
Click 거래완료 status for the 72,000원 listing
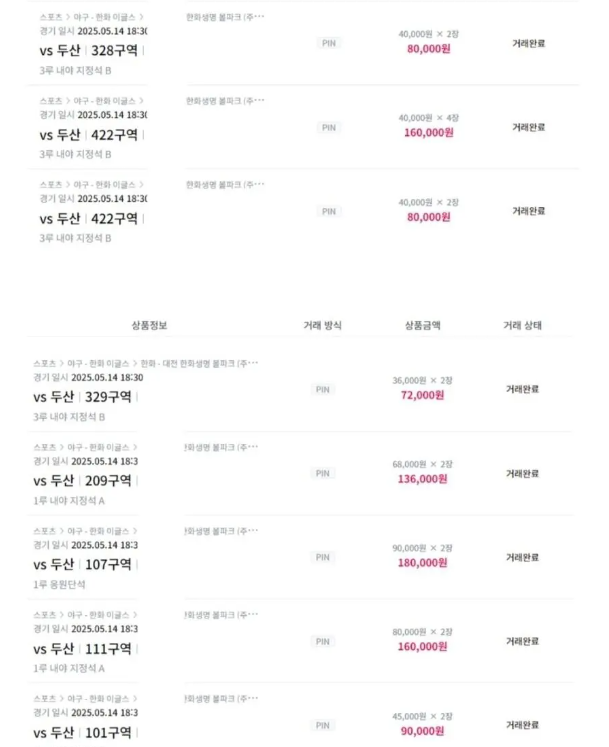[x=522, y=389]
